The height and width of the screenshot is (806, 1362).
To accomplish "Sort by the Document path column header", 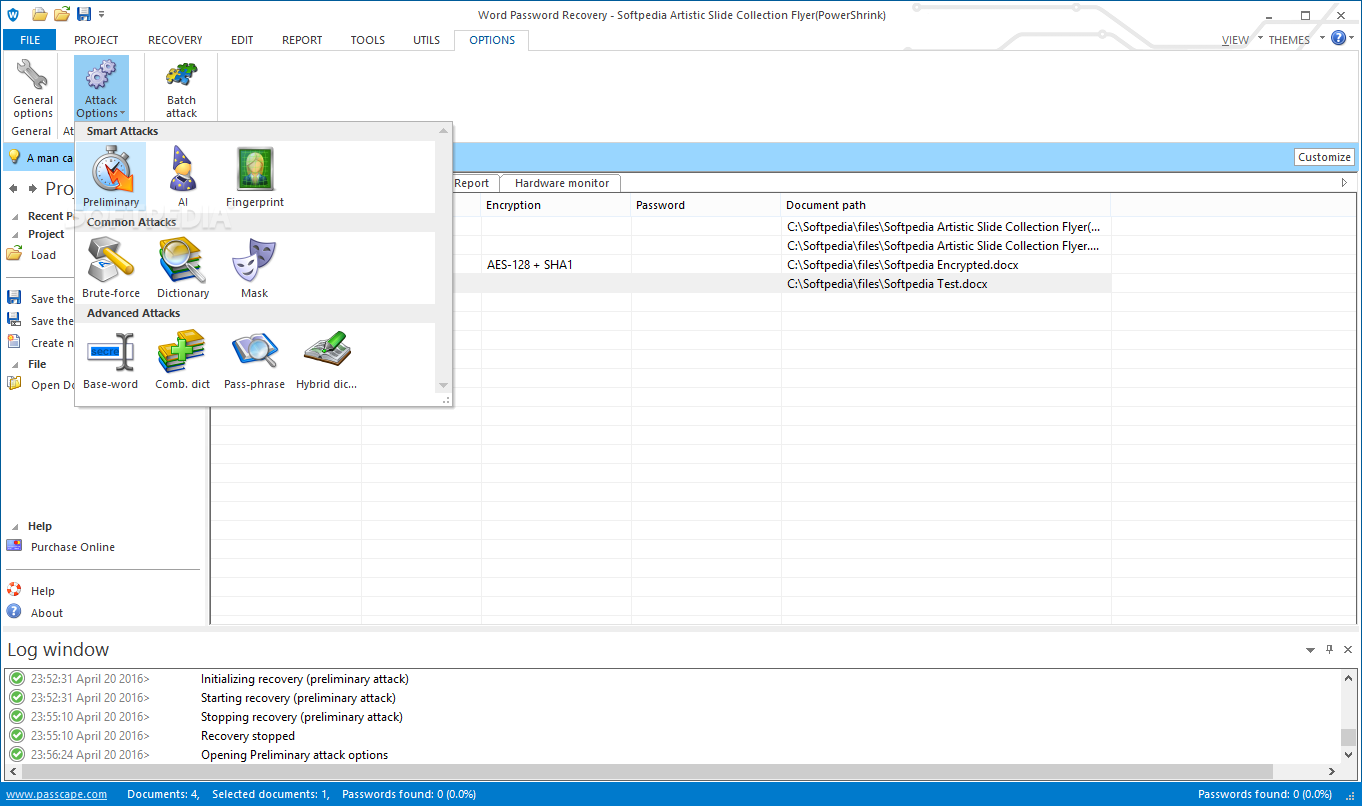I will 946,205.
